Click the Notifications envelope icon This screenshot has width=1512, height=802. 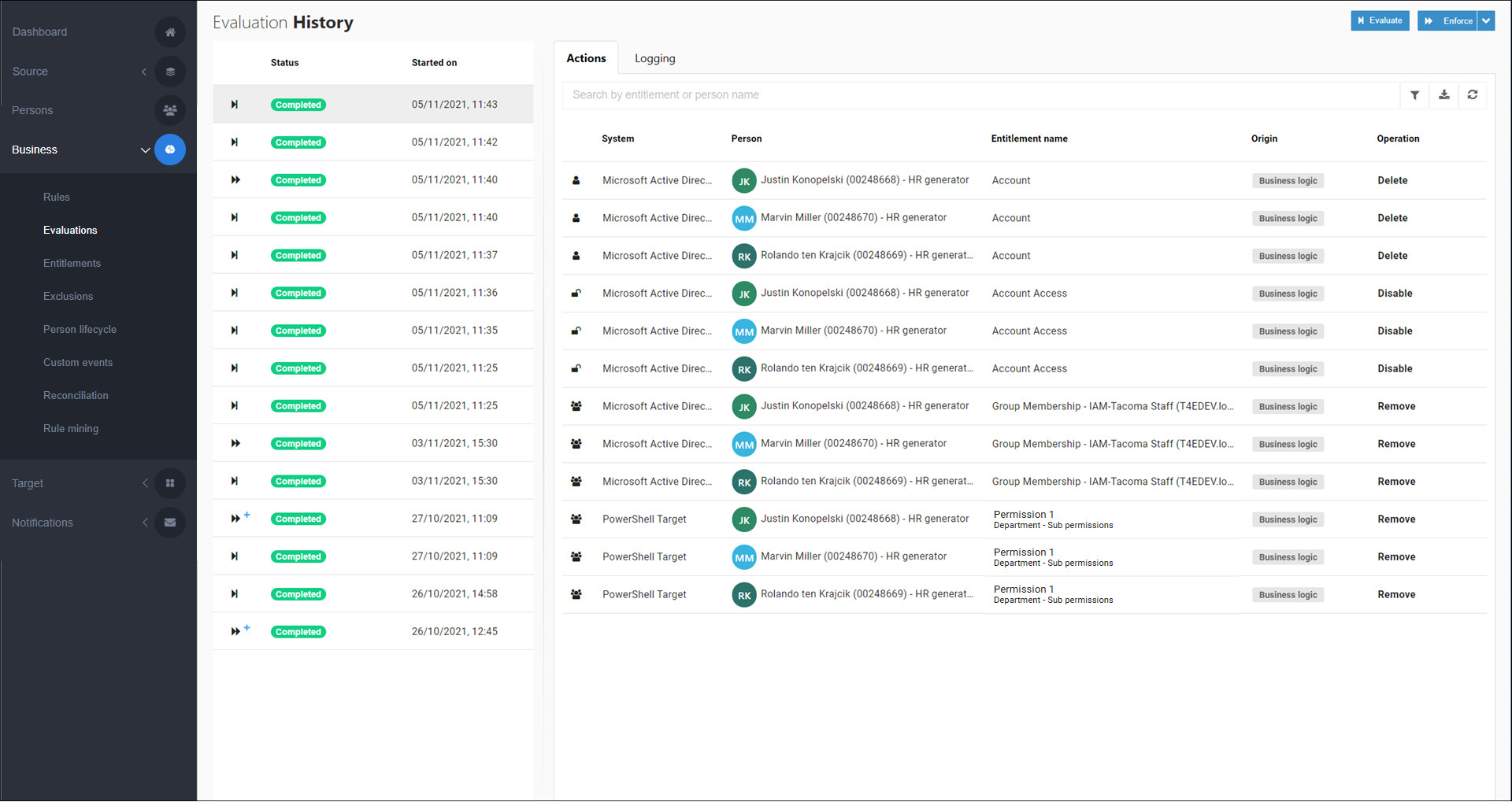pyautogui.click(x=170, y=523)
